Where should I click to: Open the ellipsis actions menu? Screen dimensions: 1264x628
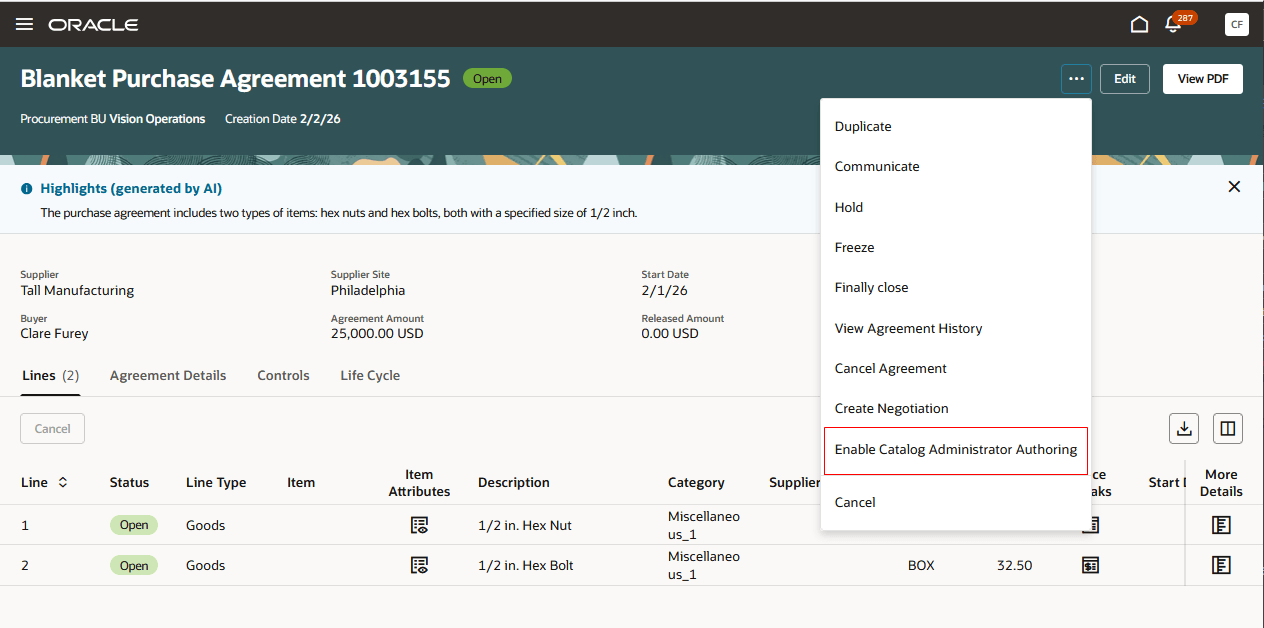1076,78
